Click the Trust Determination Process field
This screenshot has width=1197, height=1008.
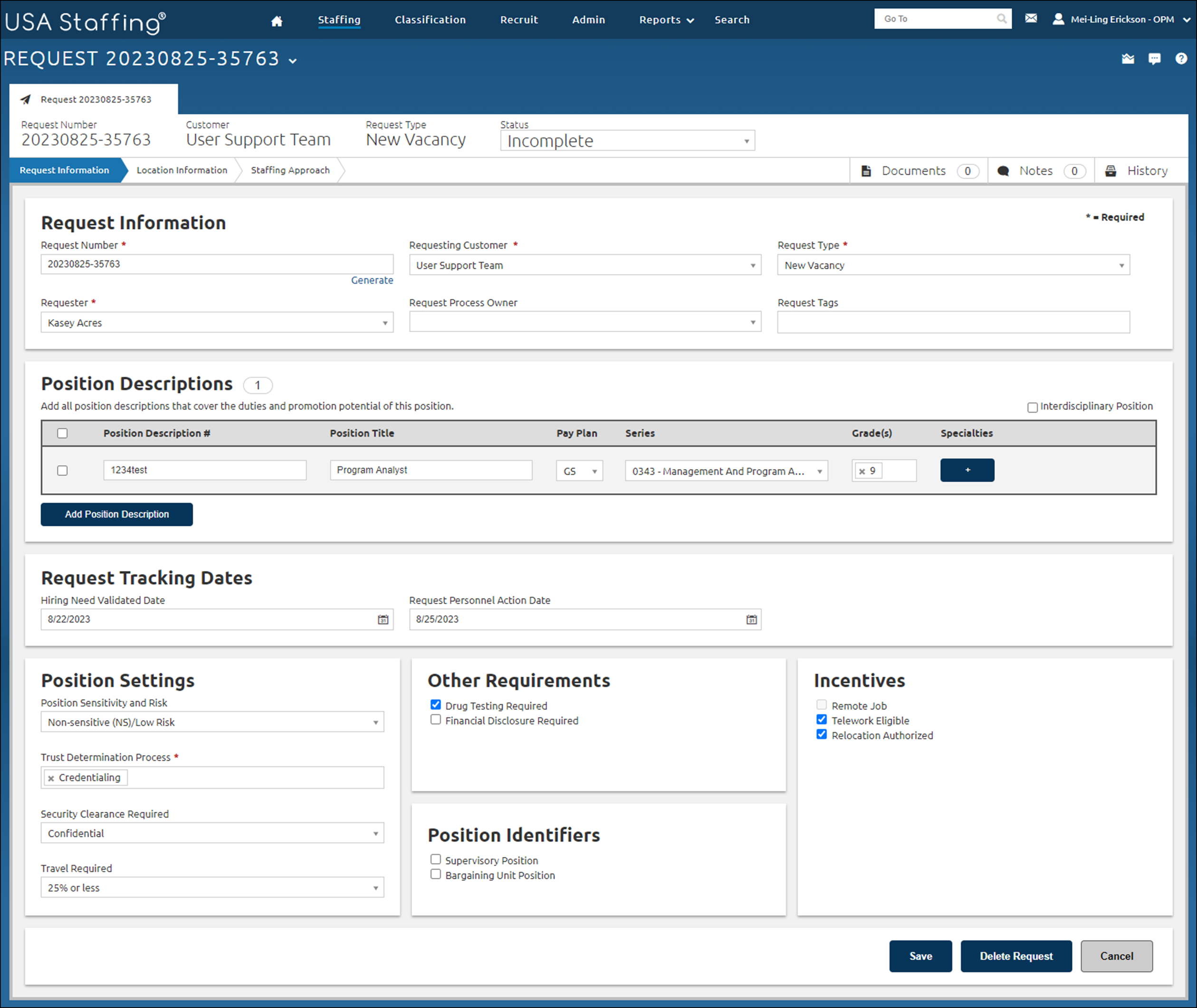(212, 778)
